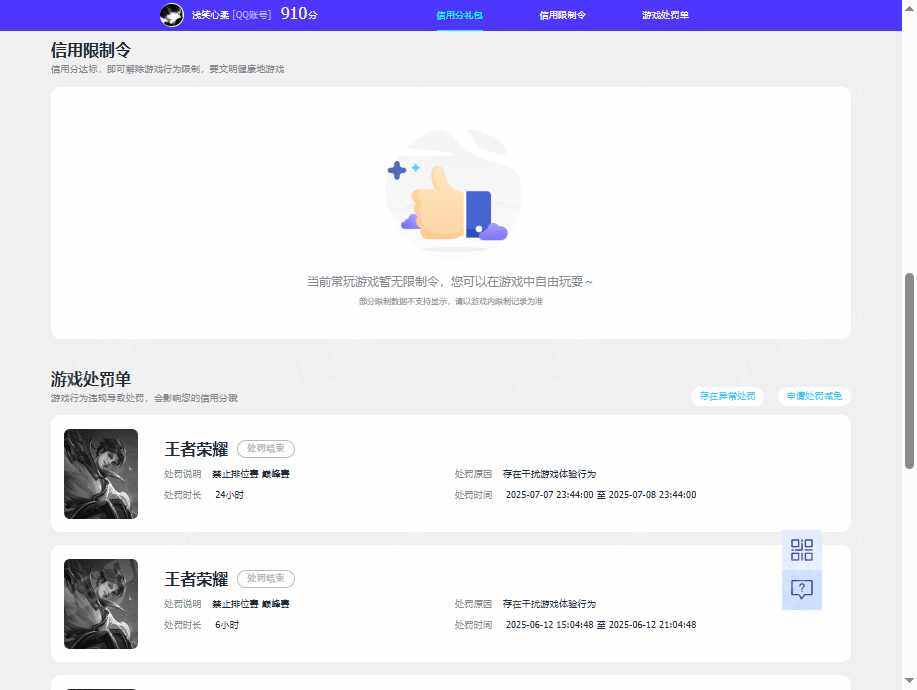Click the 24小时 penalty duration value
The image size is (917, 690).
(x=229, y=495)
